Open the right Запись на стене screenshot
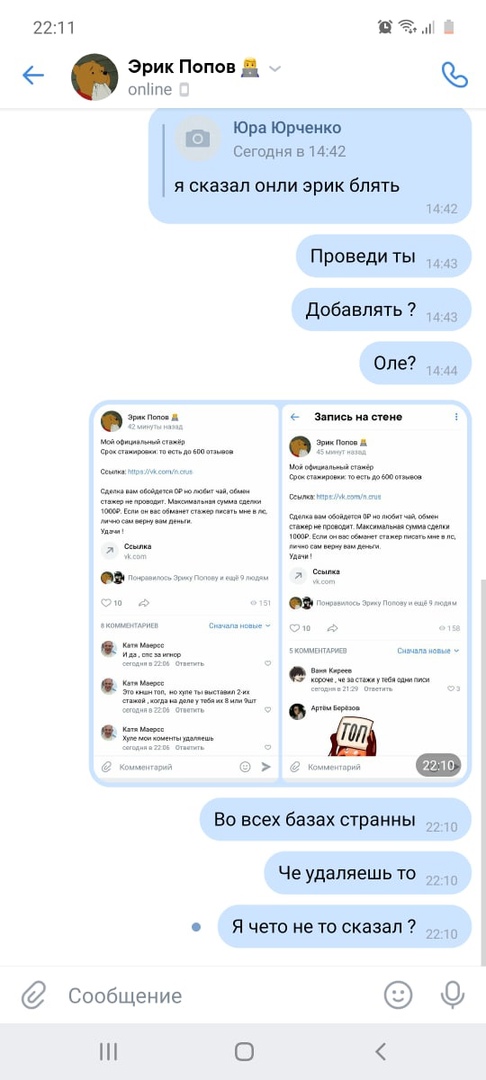 point(374,592)
